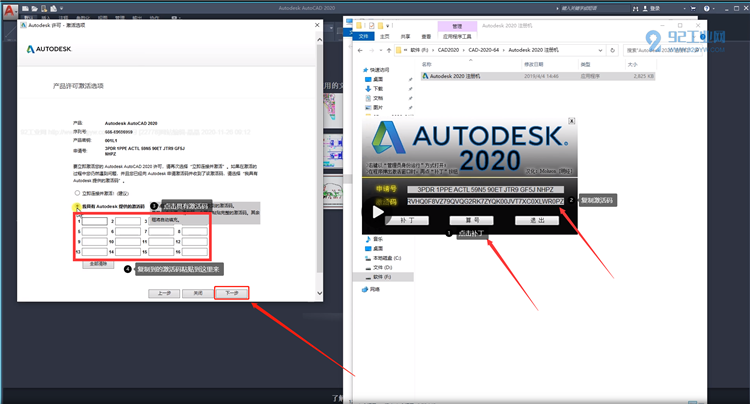Click activation dialog scrollbar up arrow
This screenshot has height=404, width=750.
point(320,40)
